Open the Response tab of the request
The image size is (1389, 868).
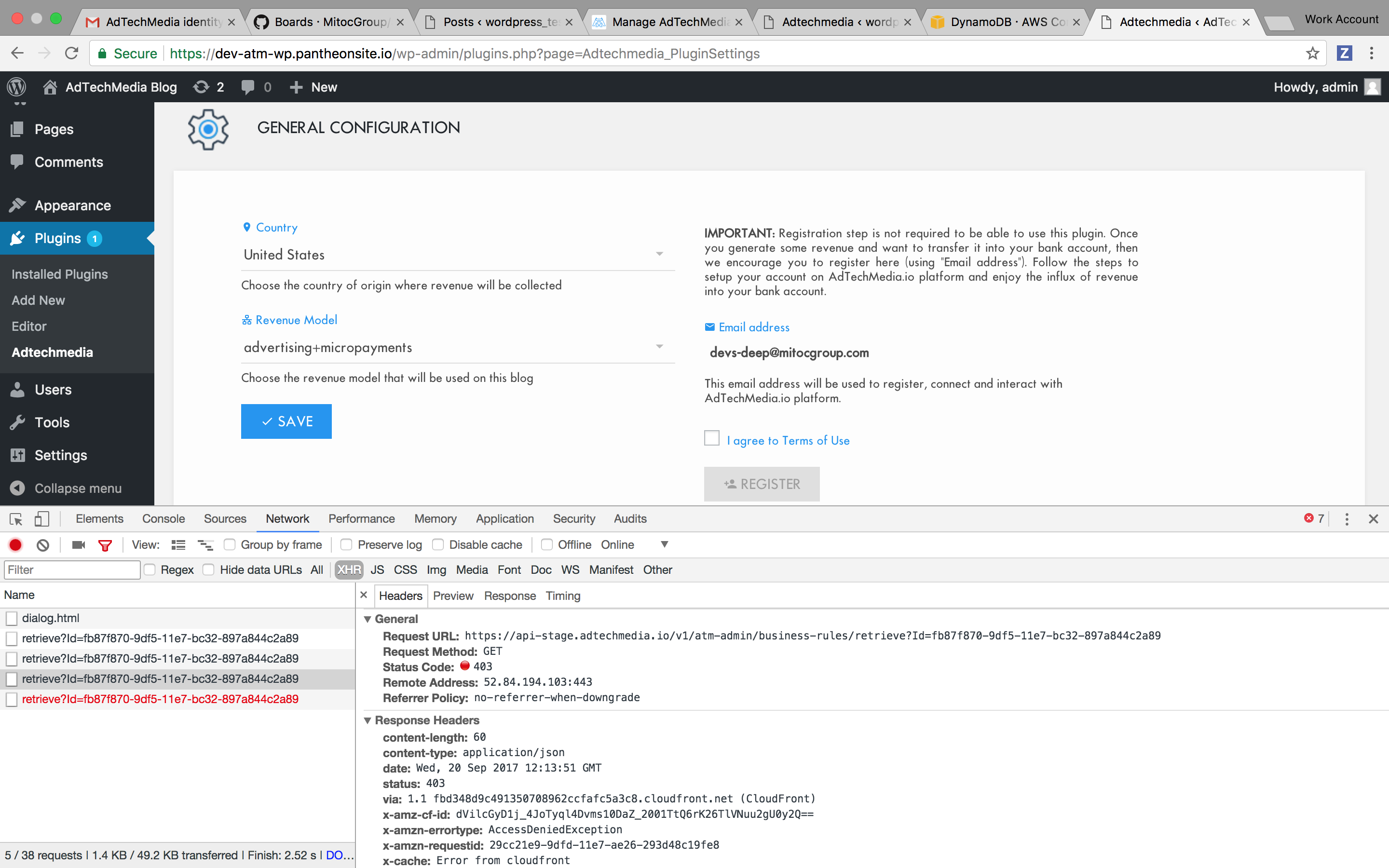(x=510, y=596)
